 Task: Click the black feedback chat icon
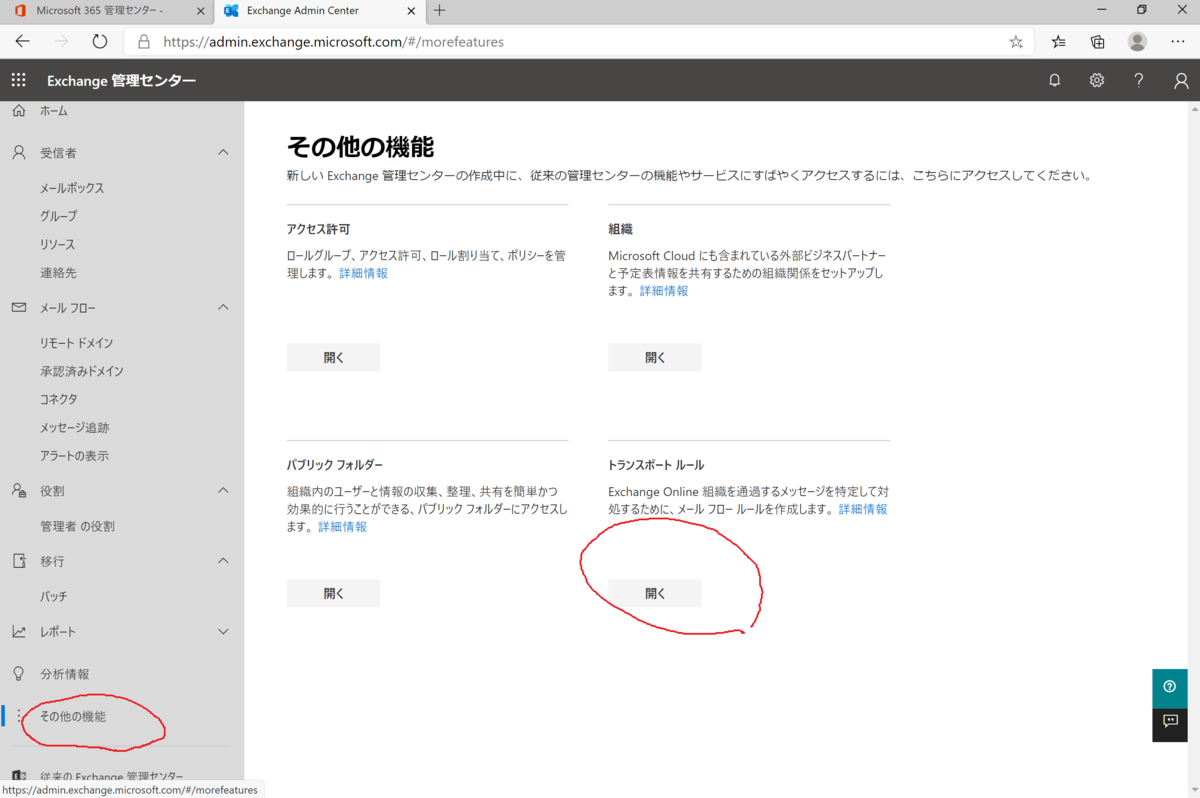pos(1170,722)
